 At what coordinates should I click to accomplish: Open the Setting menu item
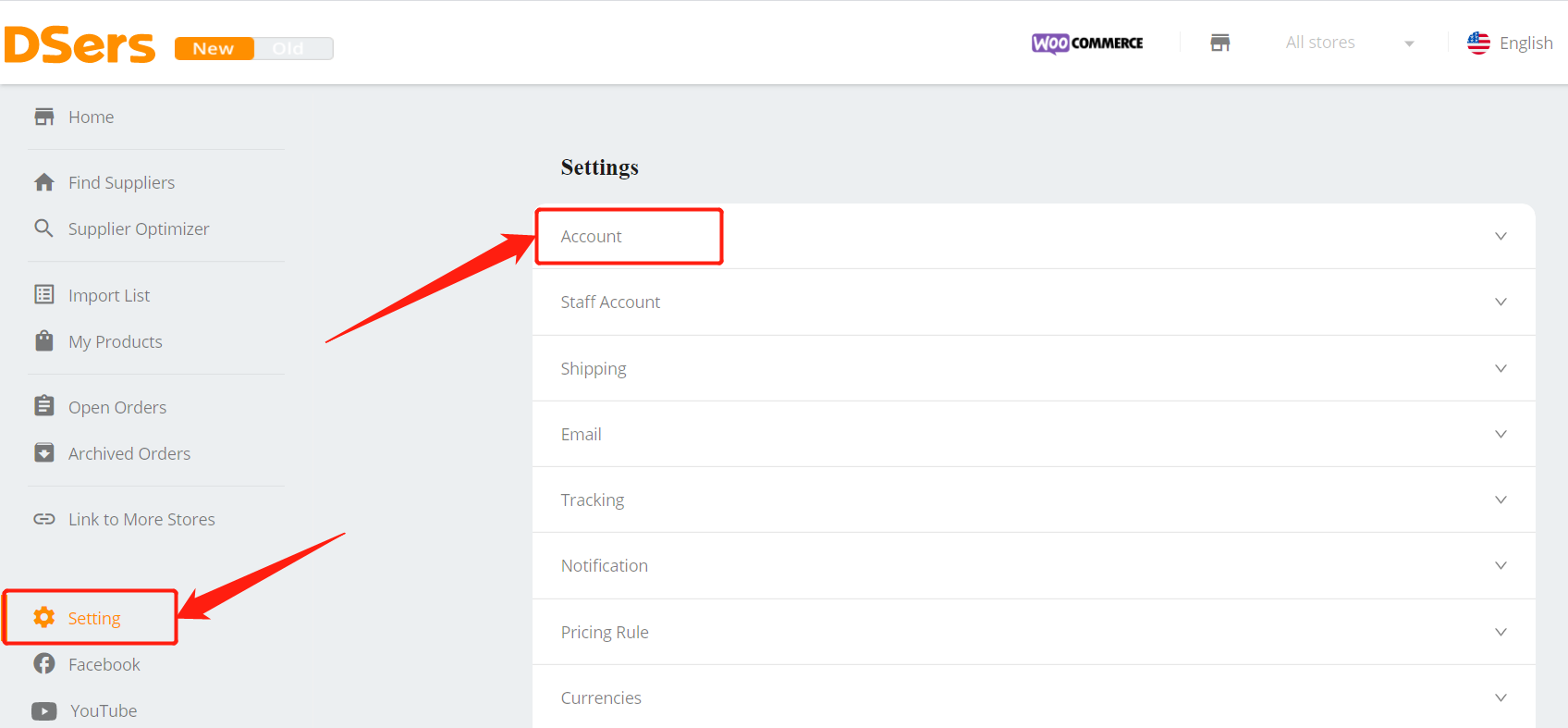[x=94, y=618]
